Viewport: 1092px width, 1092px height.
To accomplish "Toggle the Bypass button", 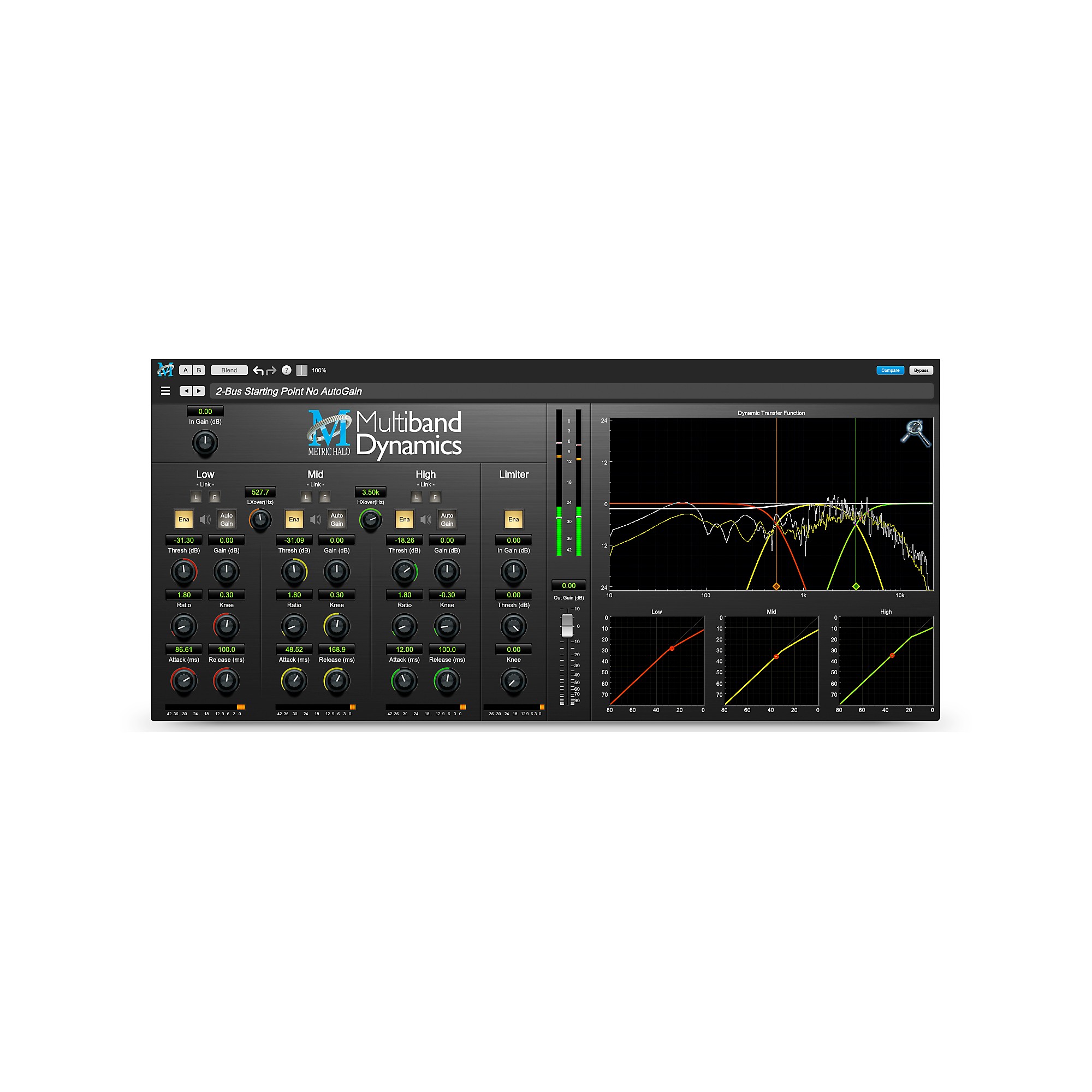I will click(921, 370).
